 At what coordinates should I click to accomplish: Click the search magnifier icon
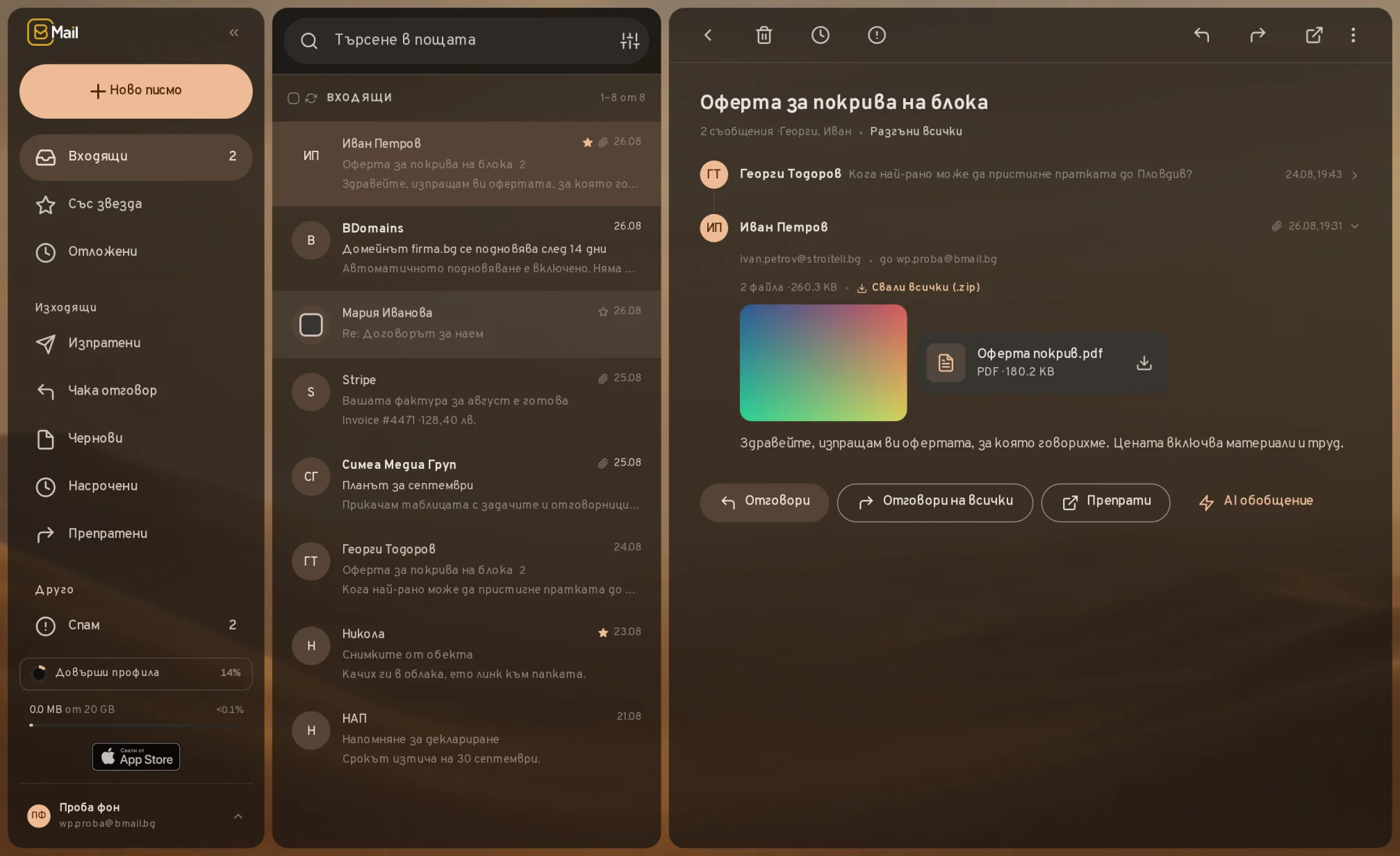point(309,41)
